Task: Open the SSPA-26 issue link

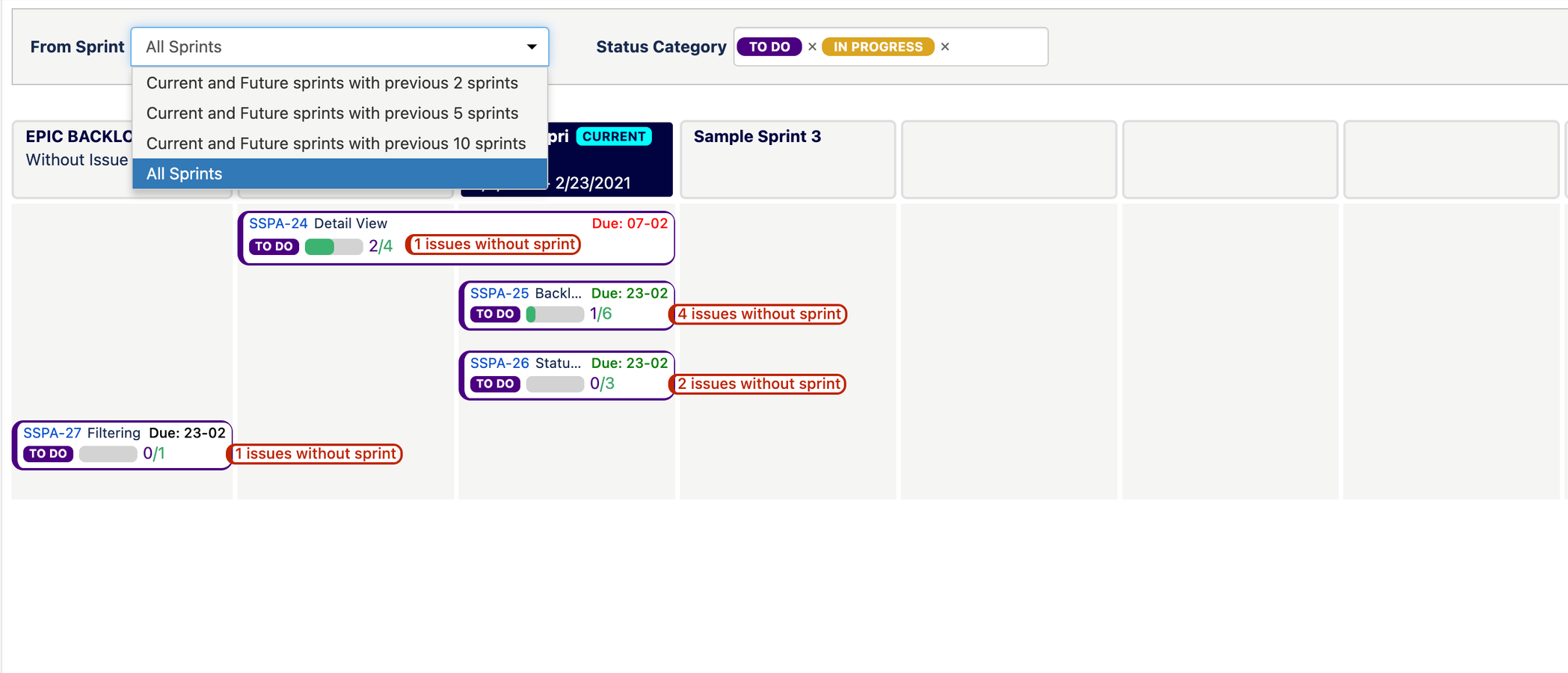Action: pos(499,363)
